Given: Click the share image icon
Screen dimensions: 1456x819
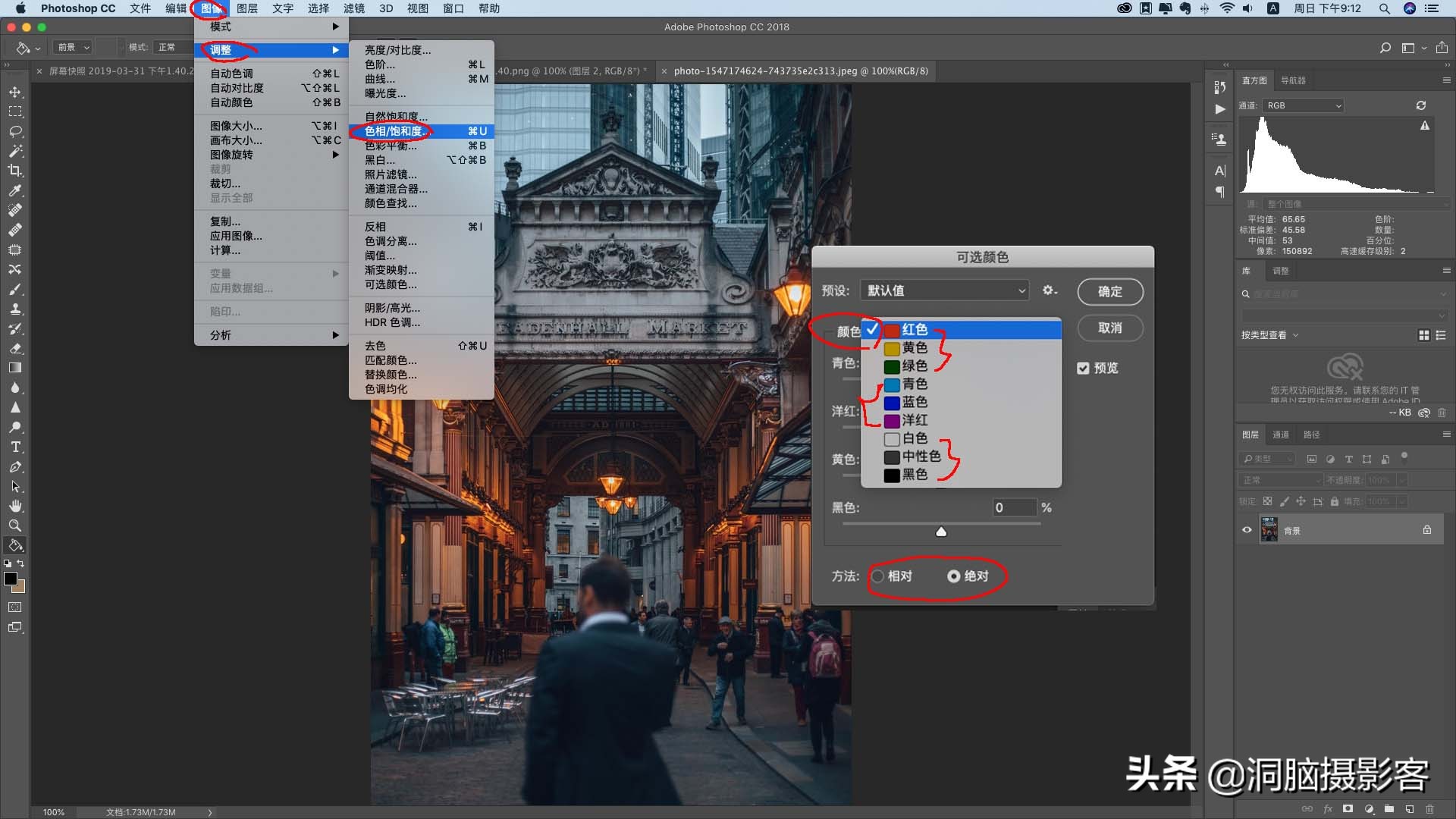Looking at the screenshot, I should [x=1442, y=47].
